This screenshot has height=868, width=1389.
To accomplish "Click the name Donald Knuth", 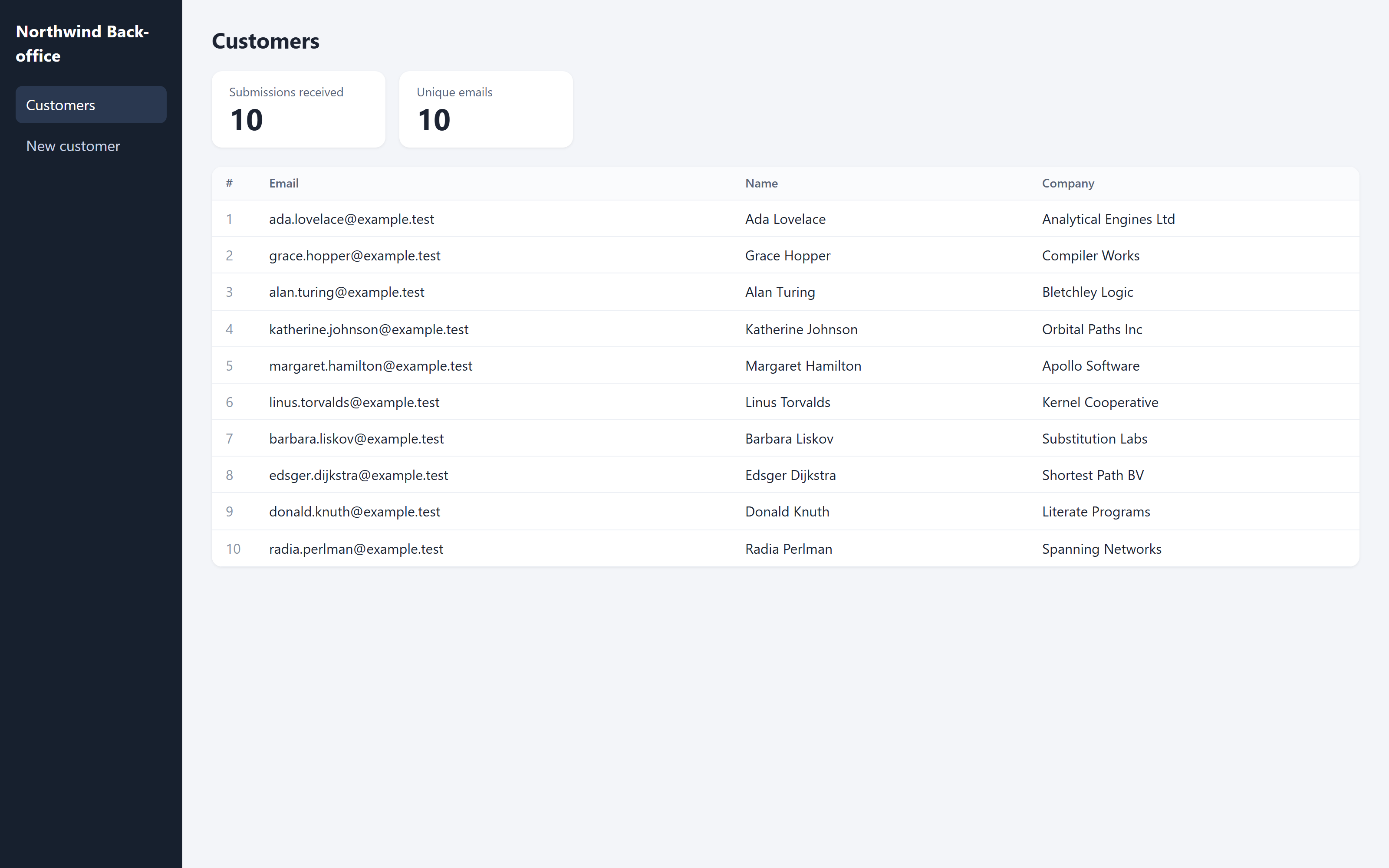I will (787, 512).
